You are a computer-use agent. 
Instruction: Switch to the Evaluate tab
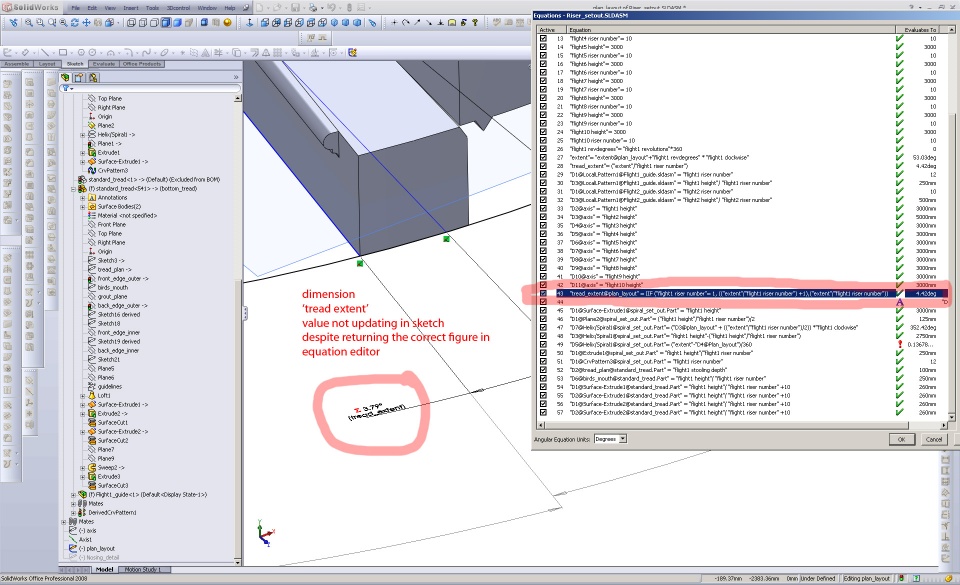pyautogui.click(x=103, y=64)
